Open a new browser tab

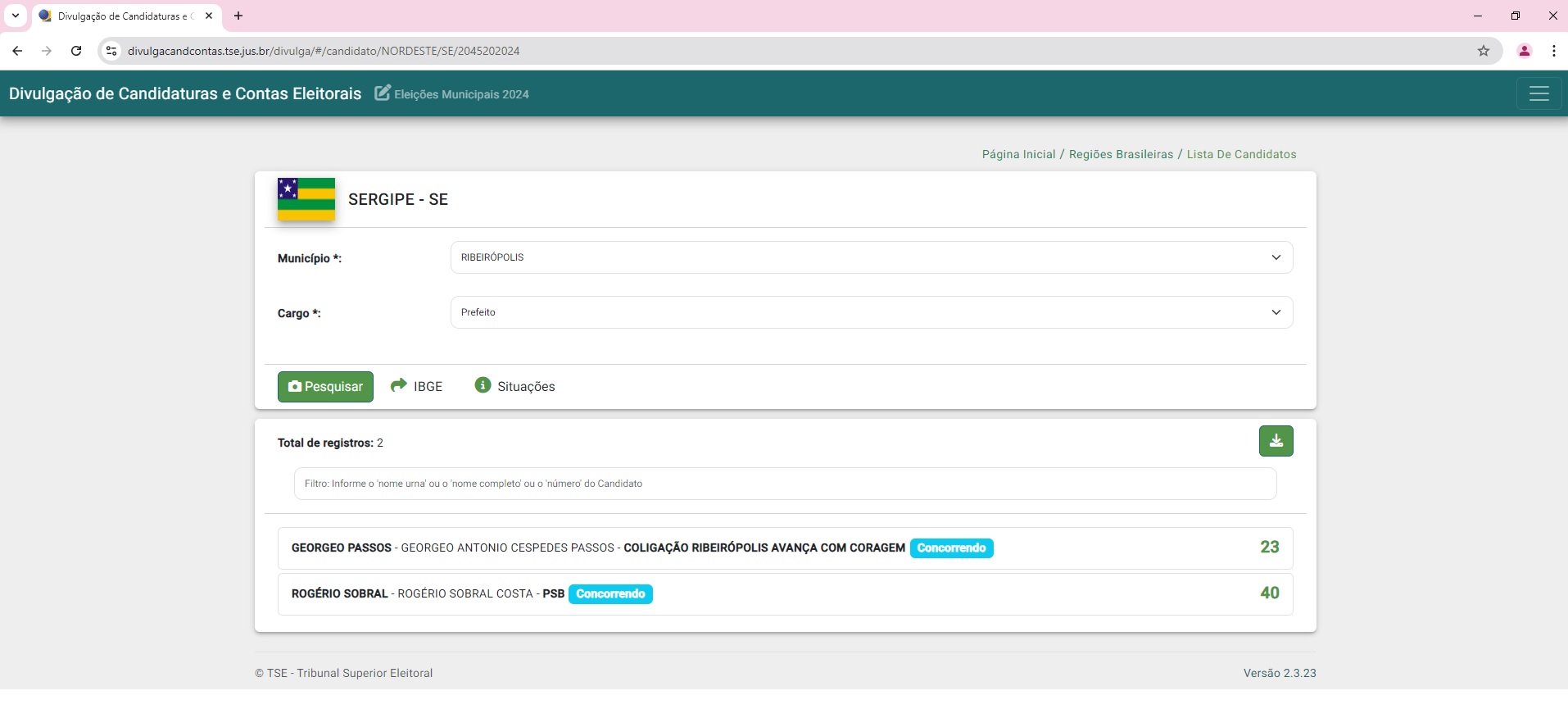[238, 16]
